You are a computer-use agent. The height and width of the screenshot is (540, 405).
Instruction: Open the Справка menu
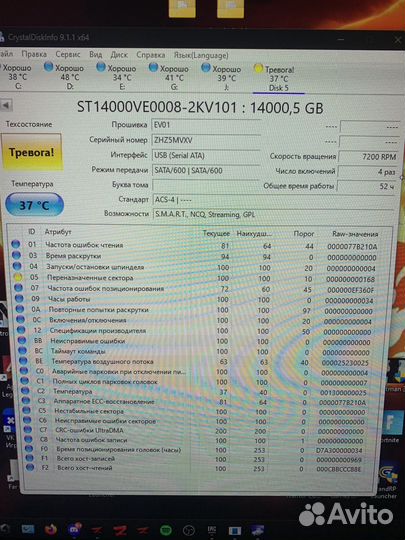(150, 55)
